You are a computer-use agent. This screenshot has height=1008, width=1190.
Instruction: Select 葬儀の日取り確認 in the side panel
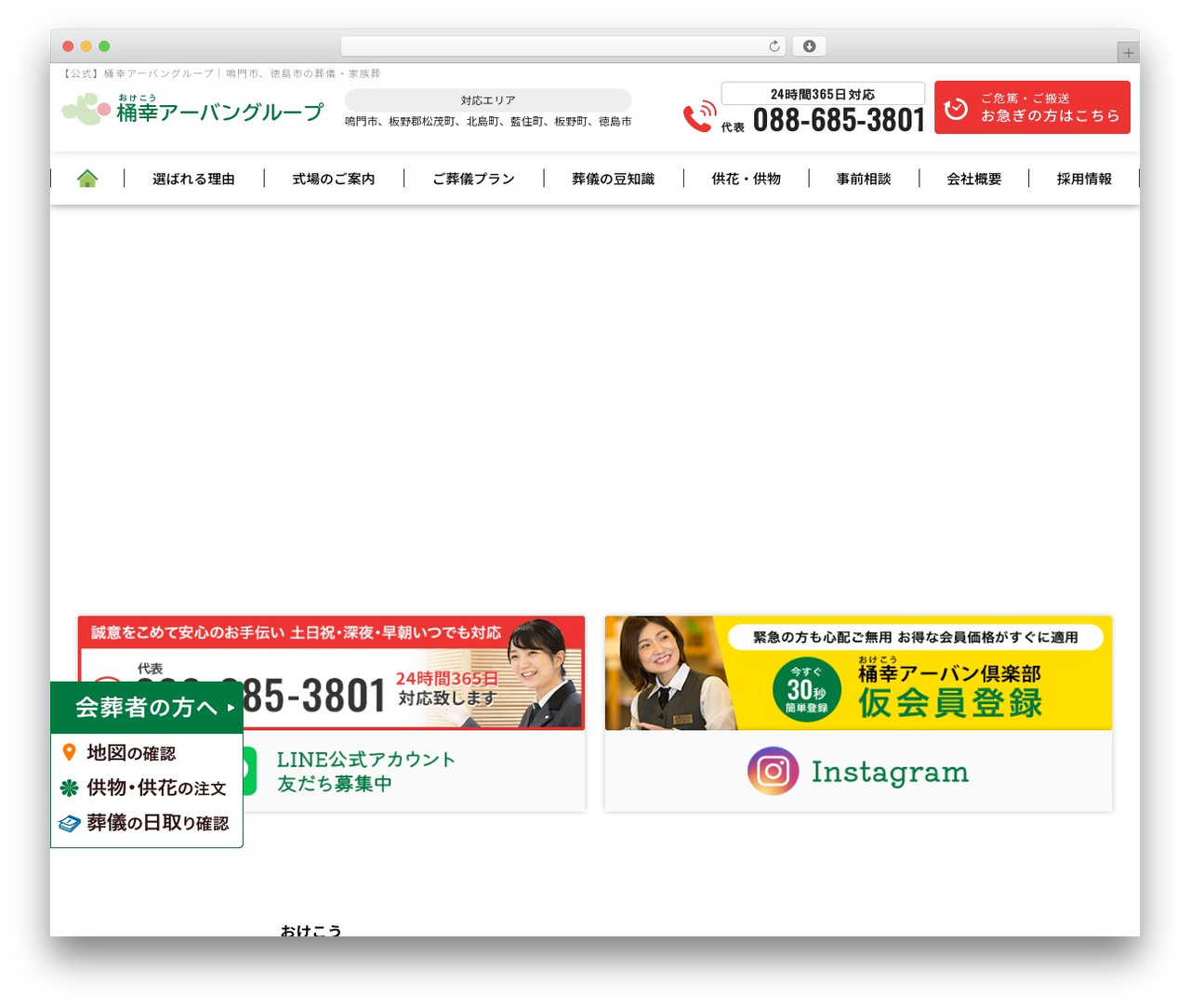(x=158, y=824)
